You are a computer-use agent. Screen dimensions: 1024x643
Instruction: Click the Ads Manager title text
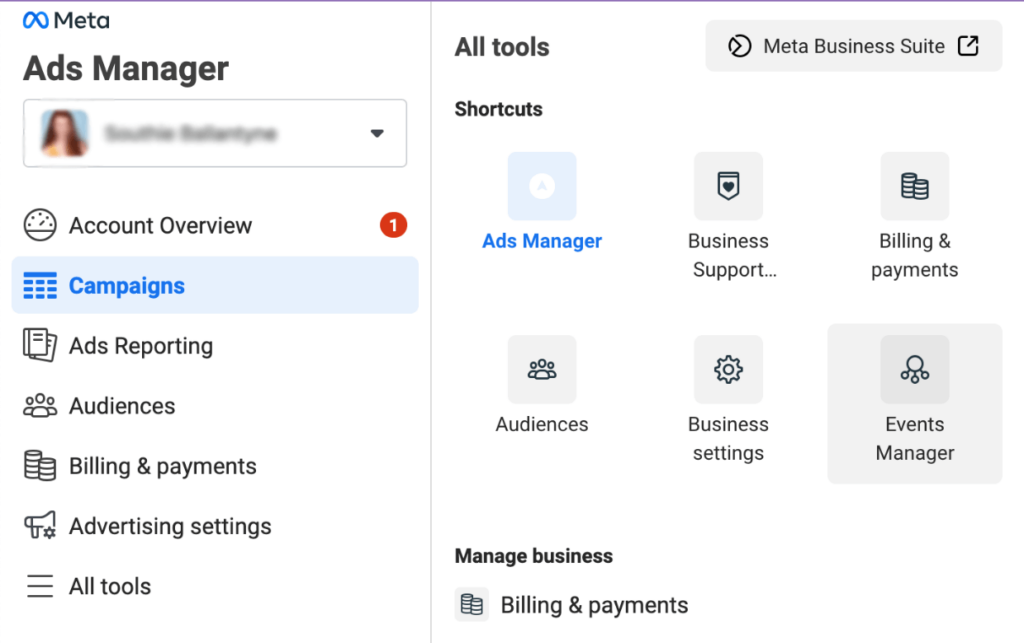tap(126, 69)
